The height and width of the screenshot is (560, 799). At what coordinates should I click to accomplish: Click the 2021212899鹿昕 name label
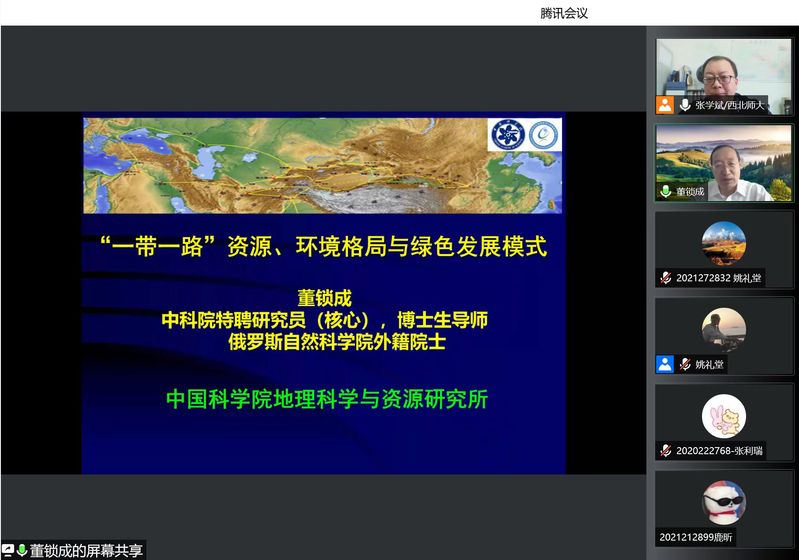click(697, 536)
